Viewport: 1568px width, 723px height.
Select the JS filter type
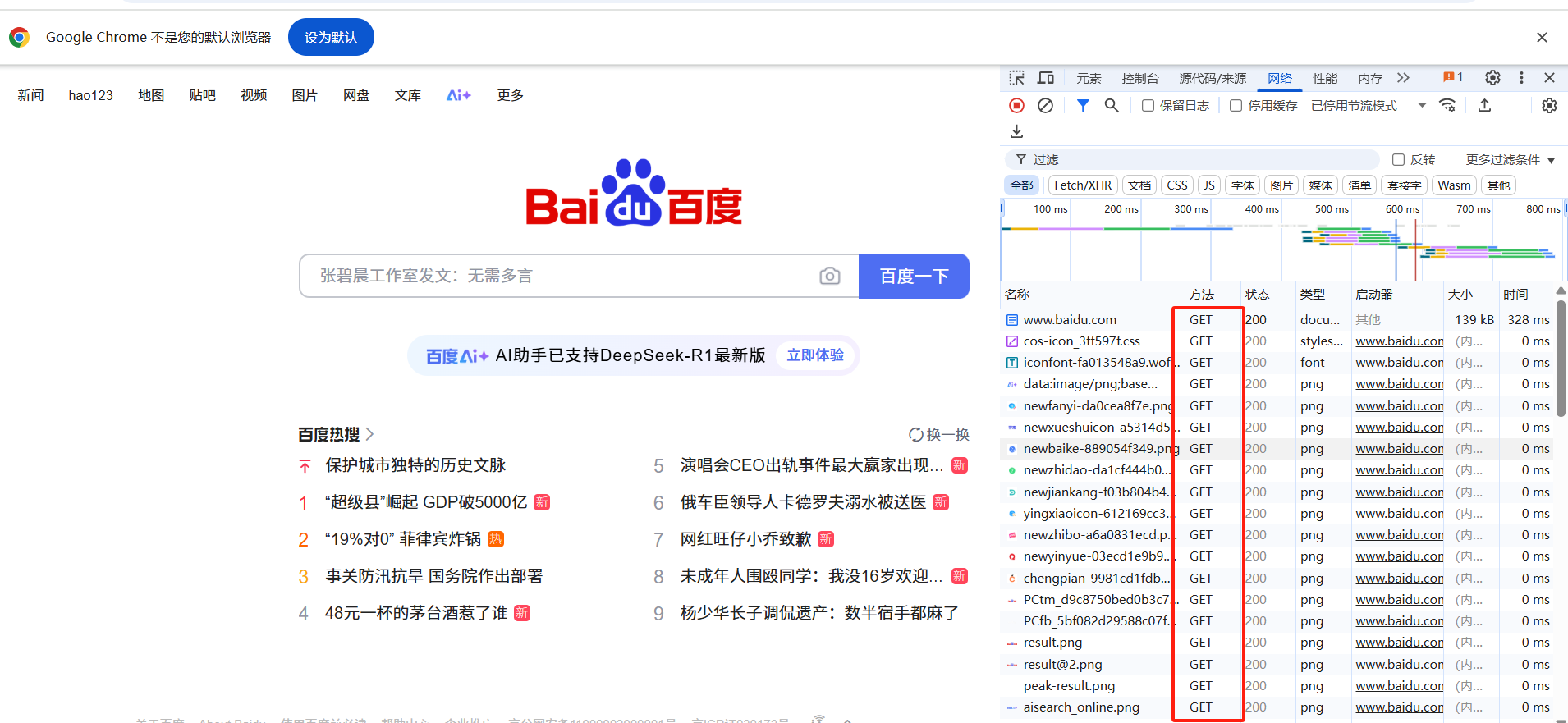click(1209, 185)
